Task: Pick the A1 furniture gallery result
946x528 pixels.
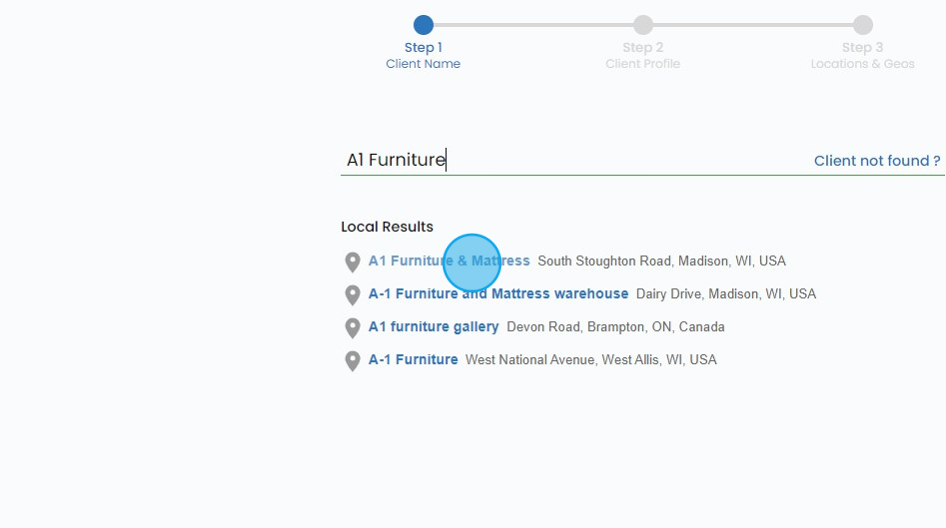Action: click(433, 327)
